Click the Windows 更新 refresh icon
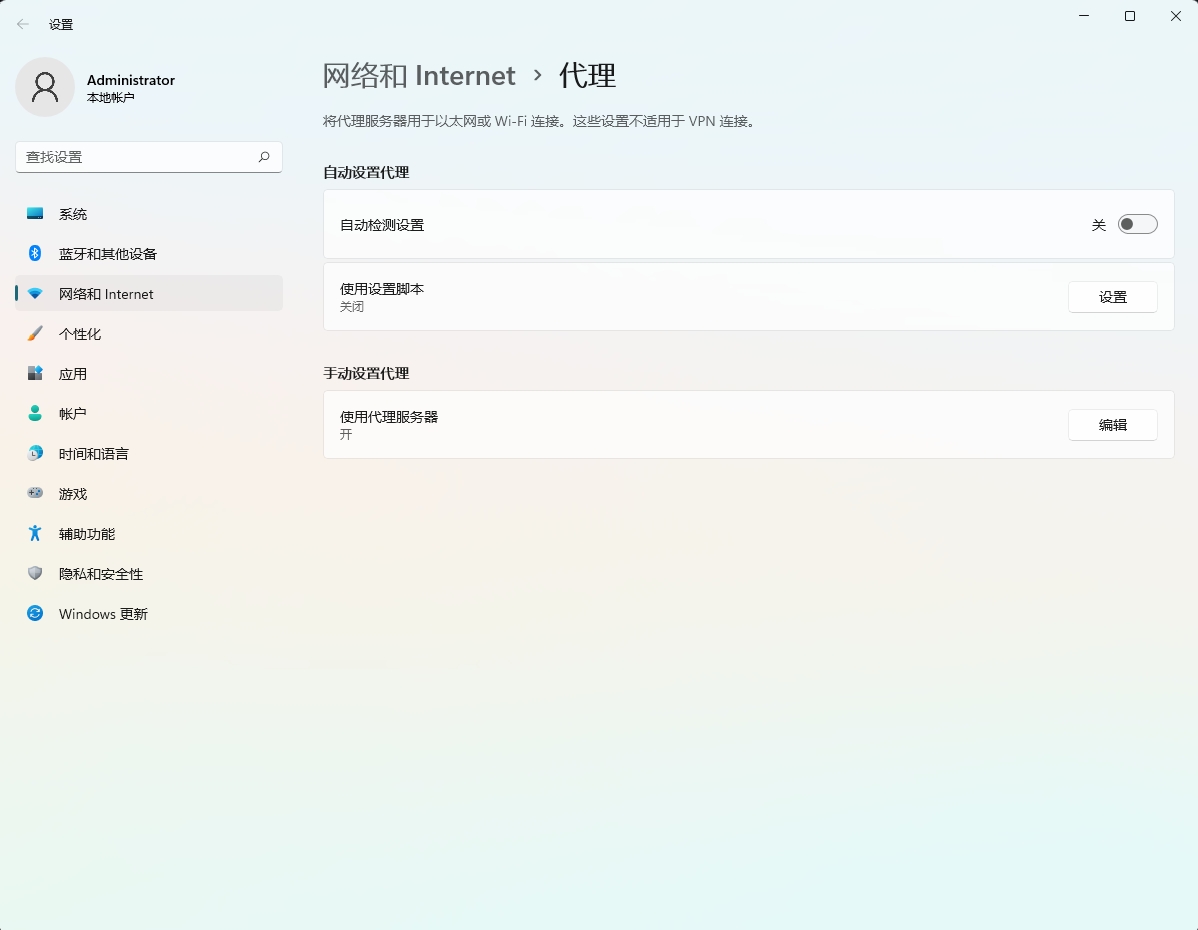This screenshot has height=930, width=1198. pos(35,613)
